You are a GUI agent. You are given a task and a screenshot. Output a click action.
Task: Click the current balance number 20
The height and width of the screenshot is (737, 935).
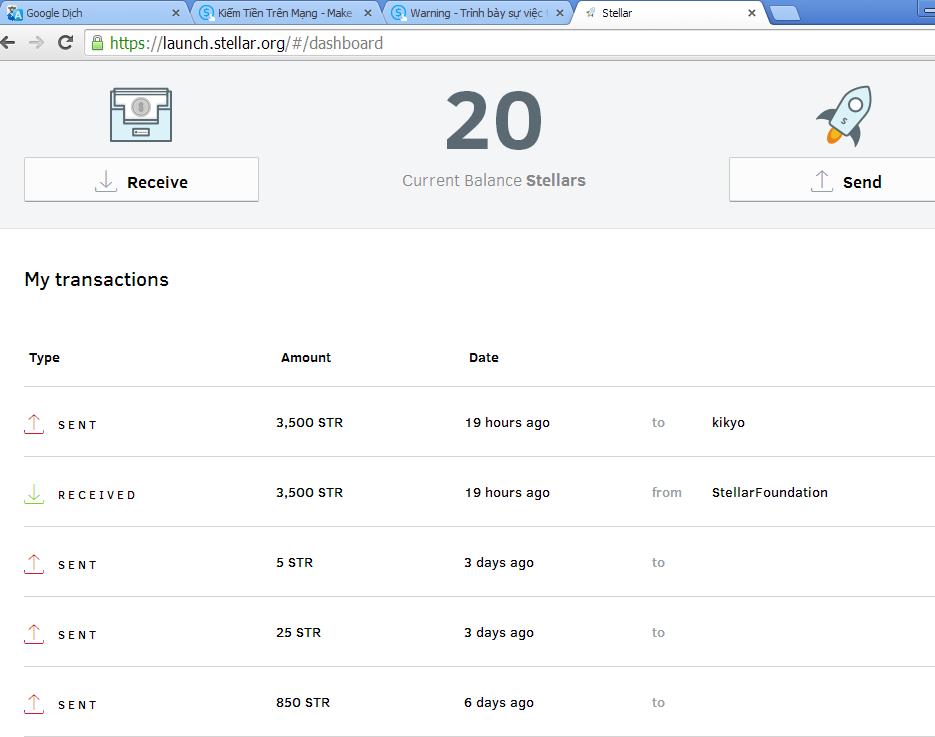494,121
